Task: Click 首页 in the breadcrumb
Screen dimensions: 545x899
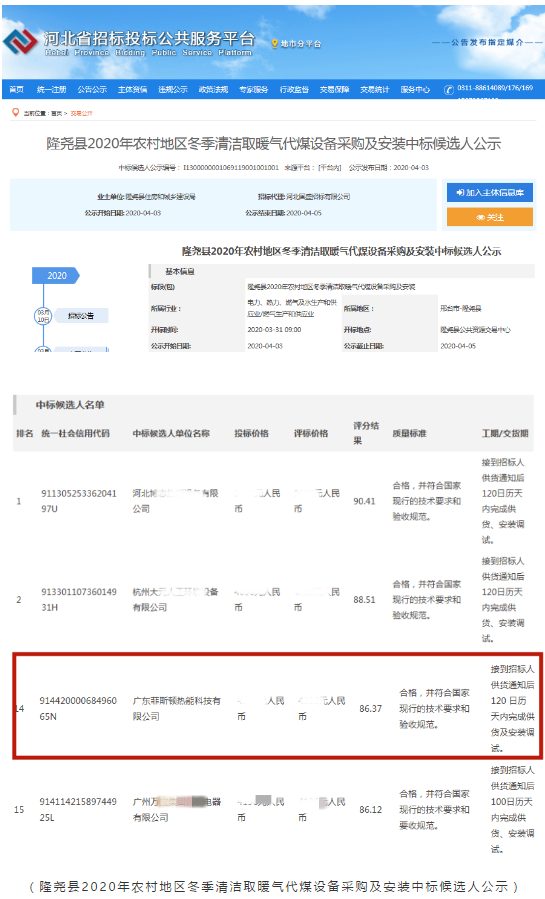Action: coord(56,114)
